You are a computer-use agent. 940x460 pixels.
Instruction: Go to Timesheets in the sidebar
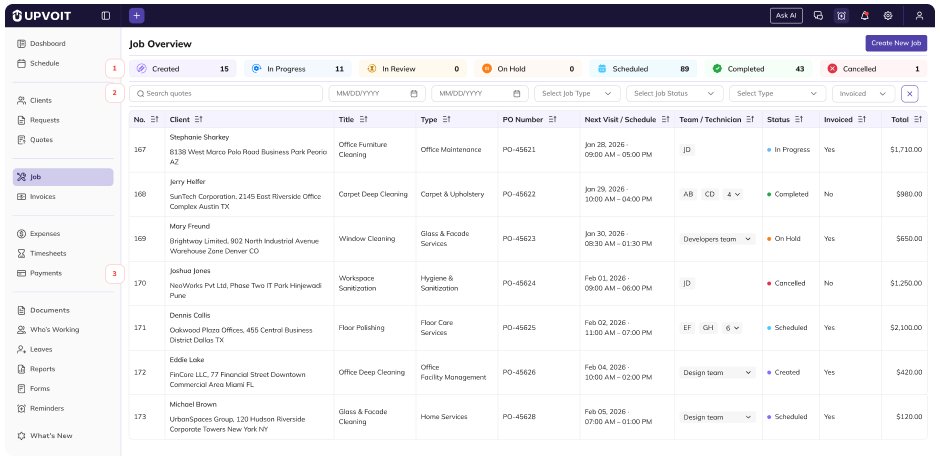pyautogui.click(x=47, y=254)
